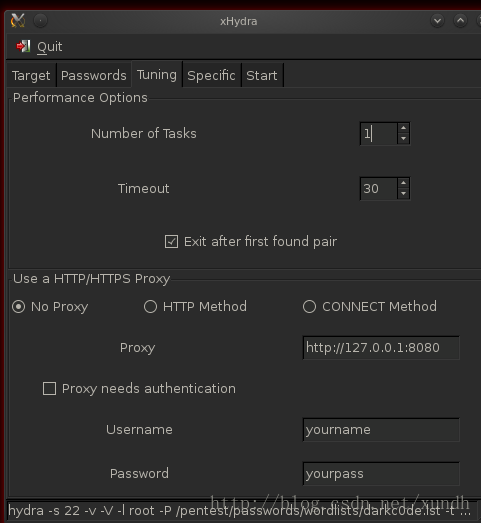Choose CONNECT Method radio button
This screenshot has height=523, width=481.
pos(310,307)
